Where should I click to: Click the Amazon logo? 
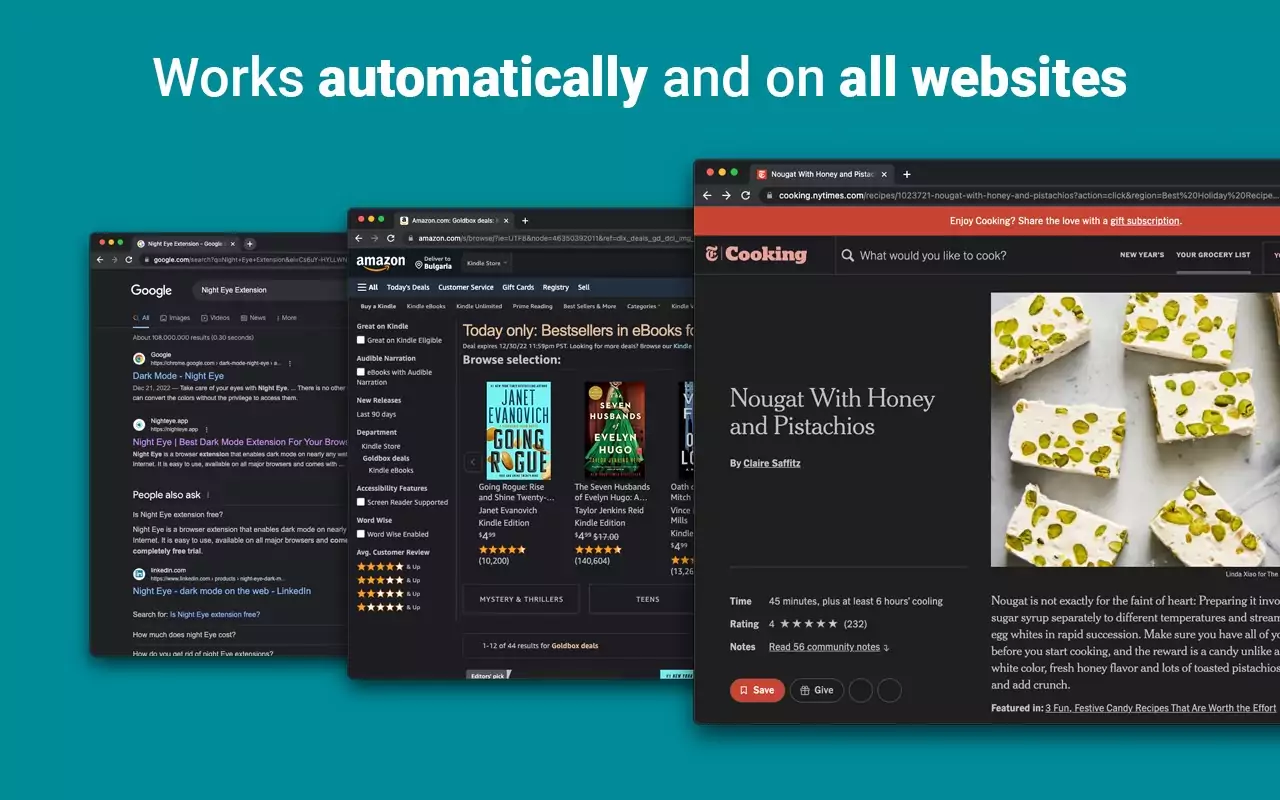point(381,263)
